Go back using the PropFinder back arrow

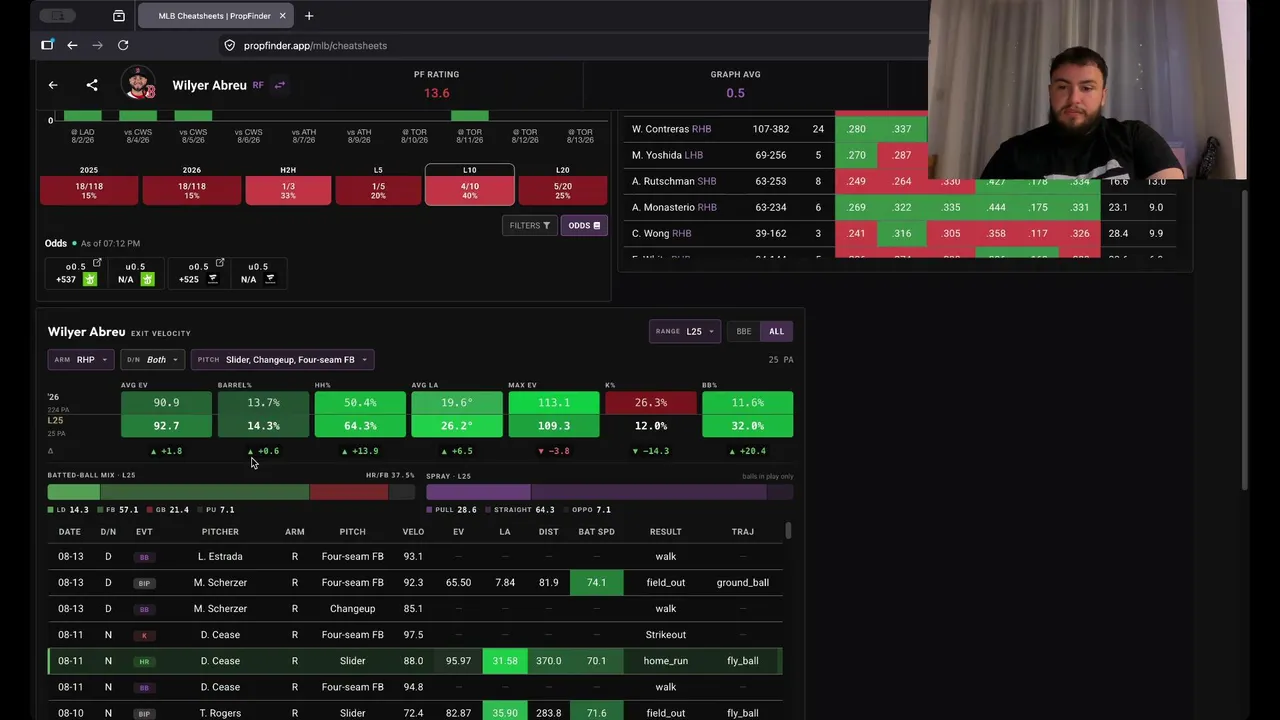[53, 85]
